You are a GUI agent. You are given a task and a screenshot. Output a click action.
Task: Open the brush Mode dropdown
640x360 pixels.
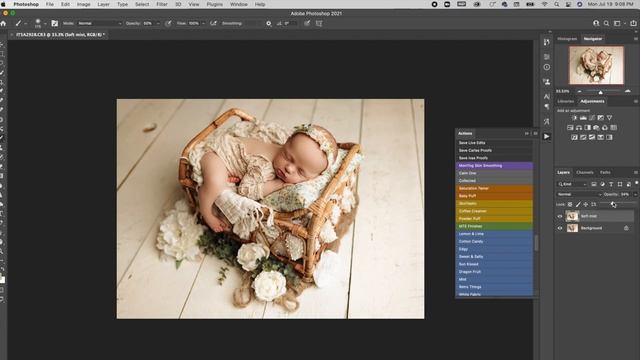(x=100, y=24)
